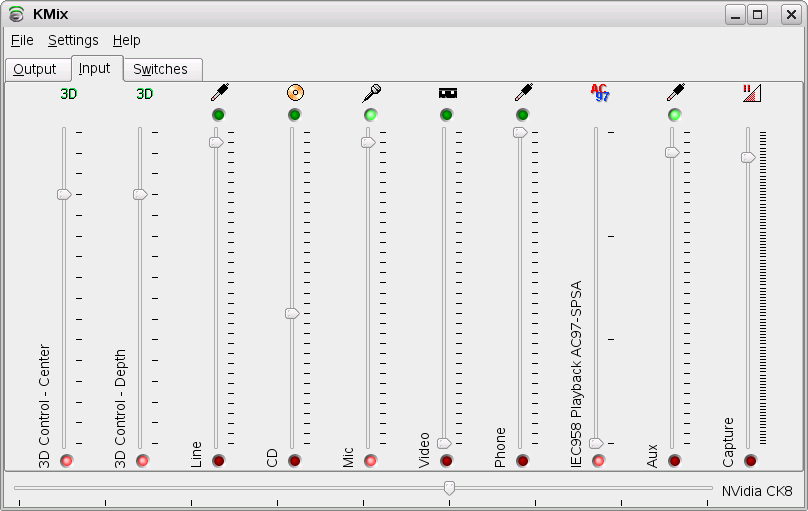The image size is (808, 511).
Task: Open the File menu
Action: click(x=22, y=40)
